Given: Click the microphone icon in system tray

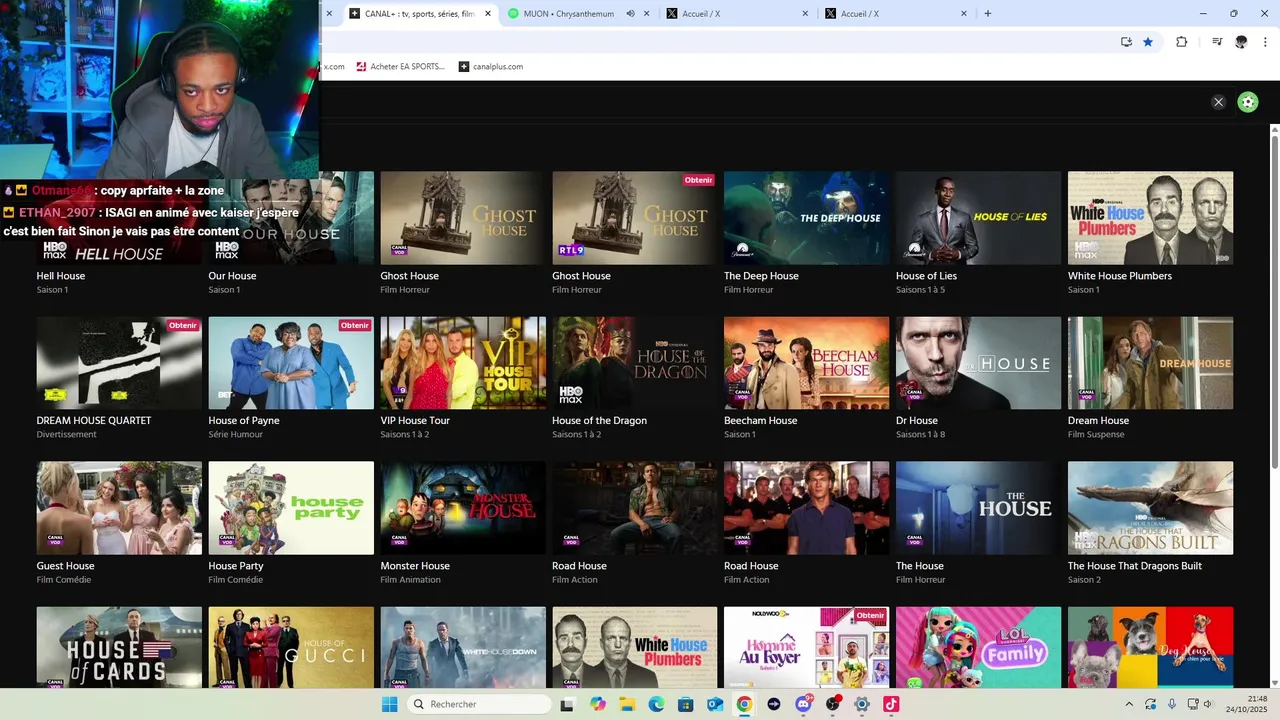Looking at the screenshot, I should tap(1172, 704).
